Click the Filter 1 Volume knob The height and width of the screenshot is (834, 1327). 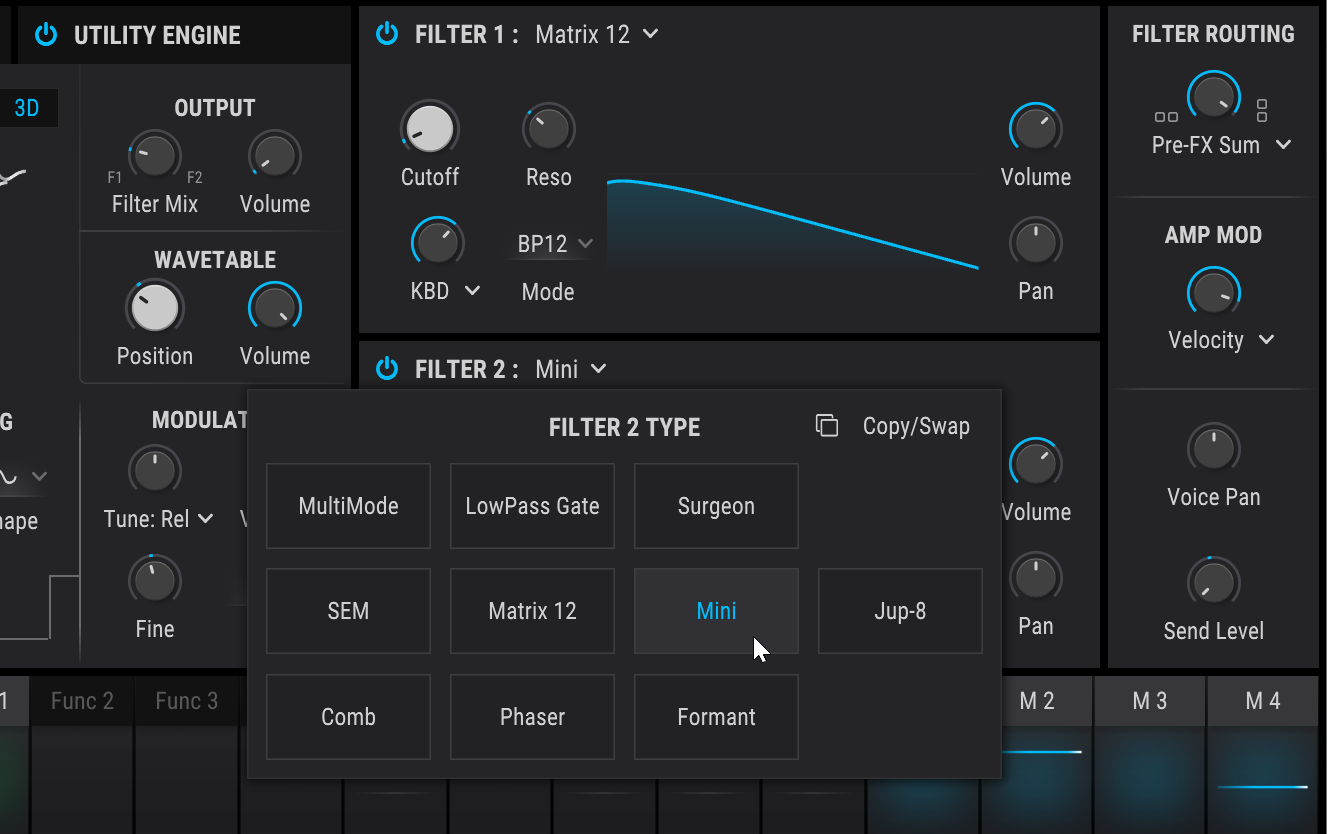(1036, 129)
